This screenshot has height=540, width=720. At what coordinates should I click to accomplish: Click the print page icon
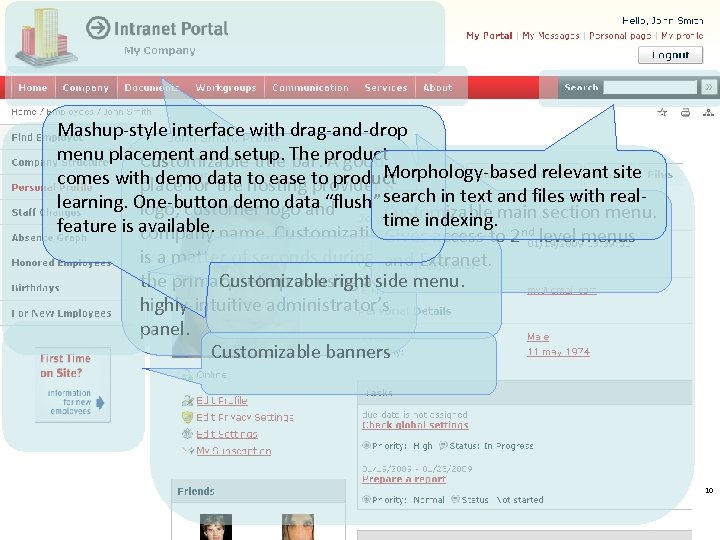685,112
